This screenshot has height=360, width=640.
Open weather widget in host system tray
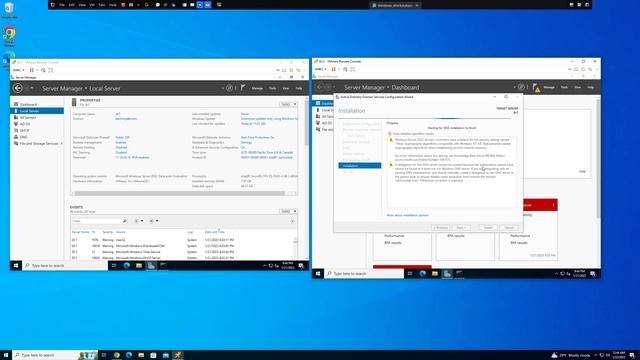(x=571, y=355)
